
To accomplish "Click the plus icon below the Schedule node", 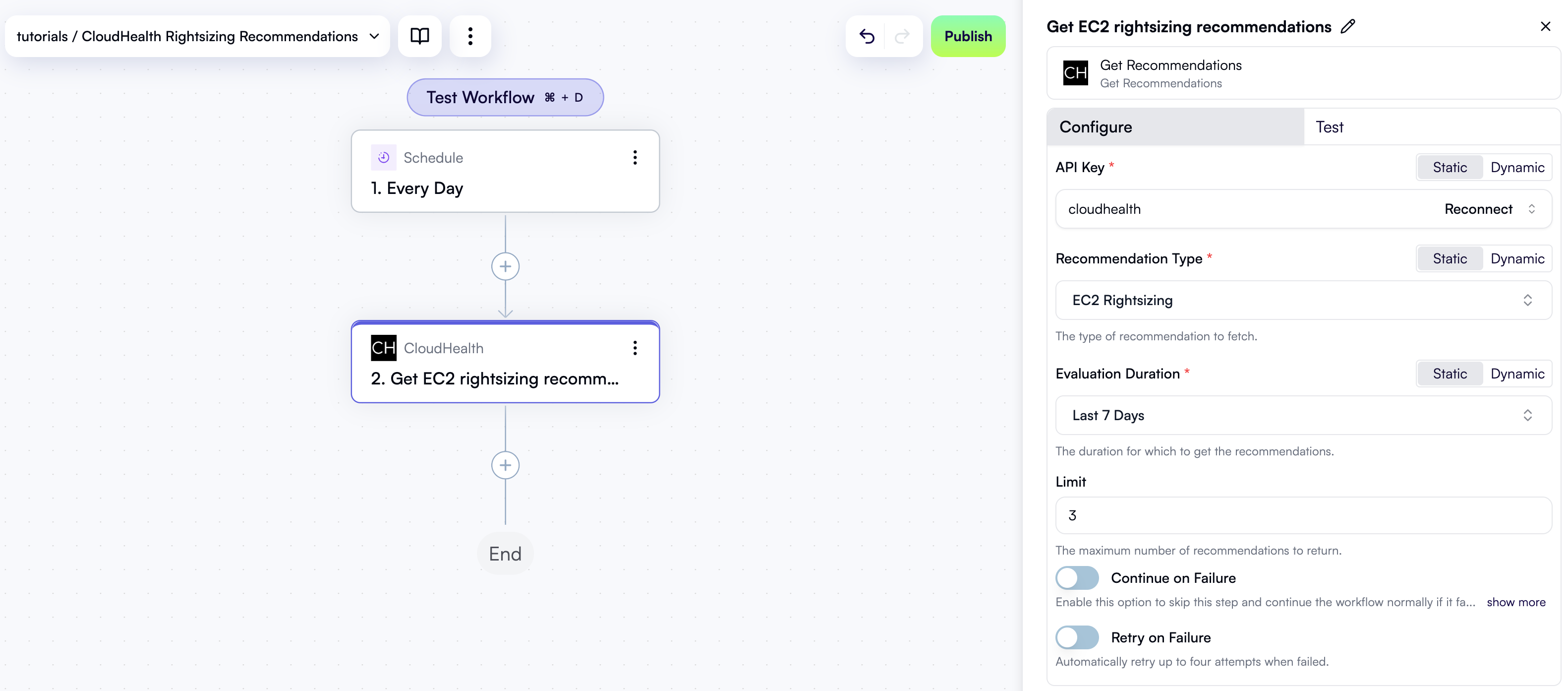I will click(505, 266).
